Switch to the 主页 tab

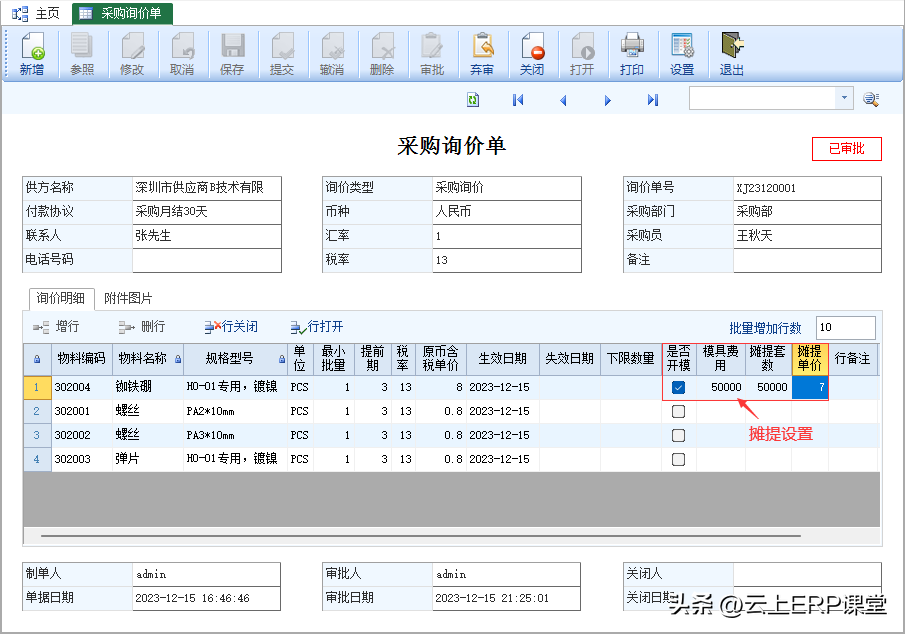(x=36, y=13)
